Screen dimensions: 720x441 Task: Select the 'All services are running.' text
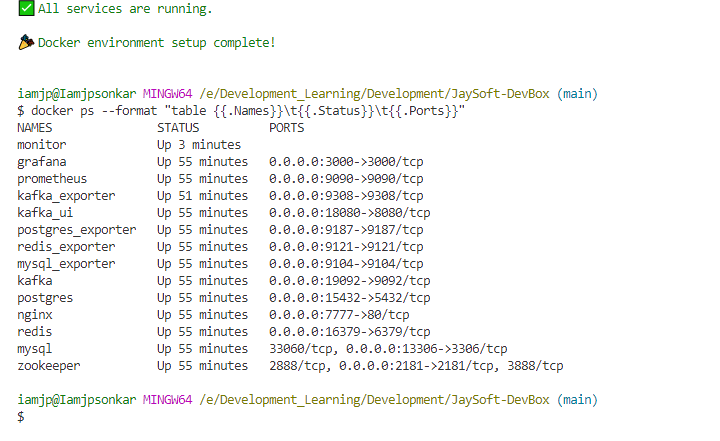(125, 9)
